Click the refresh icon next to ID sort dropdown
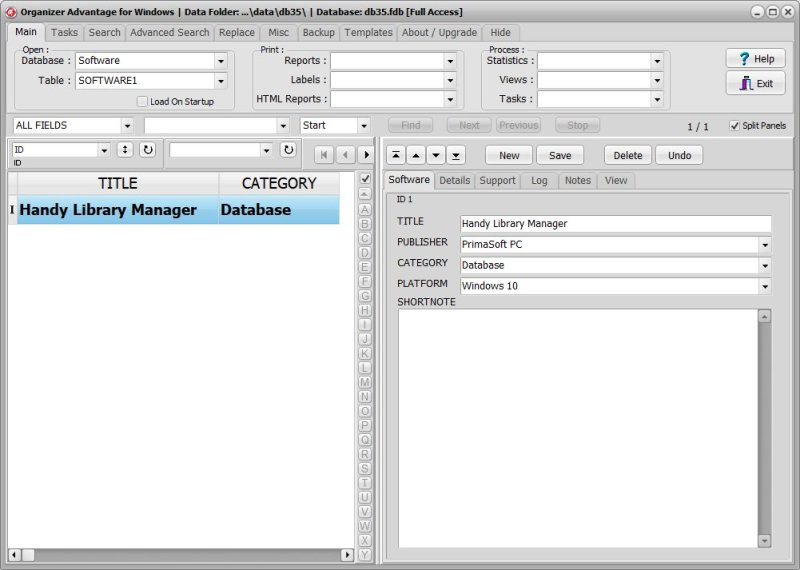This screenshot has height=570, width=800. coord(147,150)
